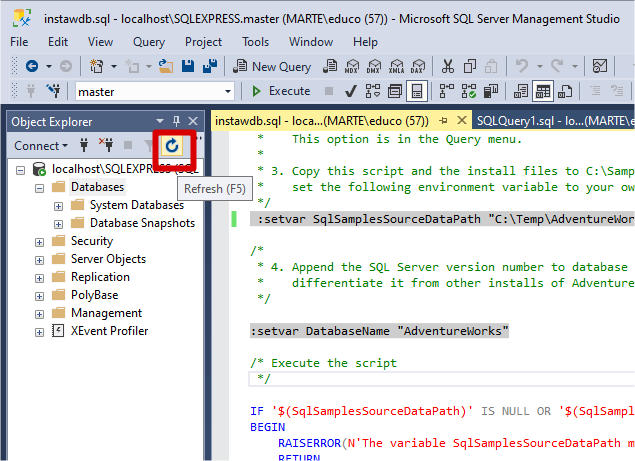This screenshot has height=461, width=635.
Task: Expand the Replication folder
Action: [39, 278]
